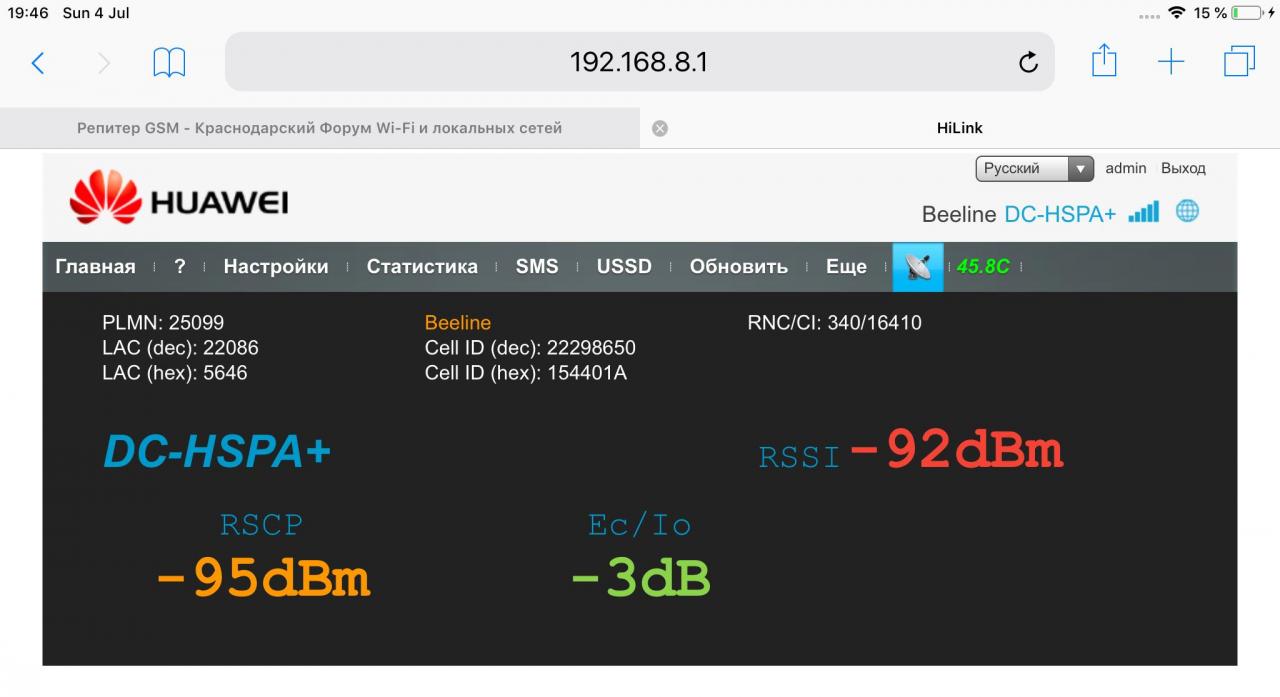Open the USSD menu item
Screen dimensions: 1280x697
tap(624, 267)
